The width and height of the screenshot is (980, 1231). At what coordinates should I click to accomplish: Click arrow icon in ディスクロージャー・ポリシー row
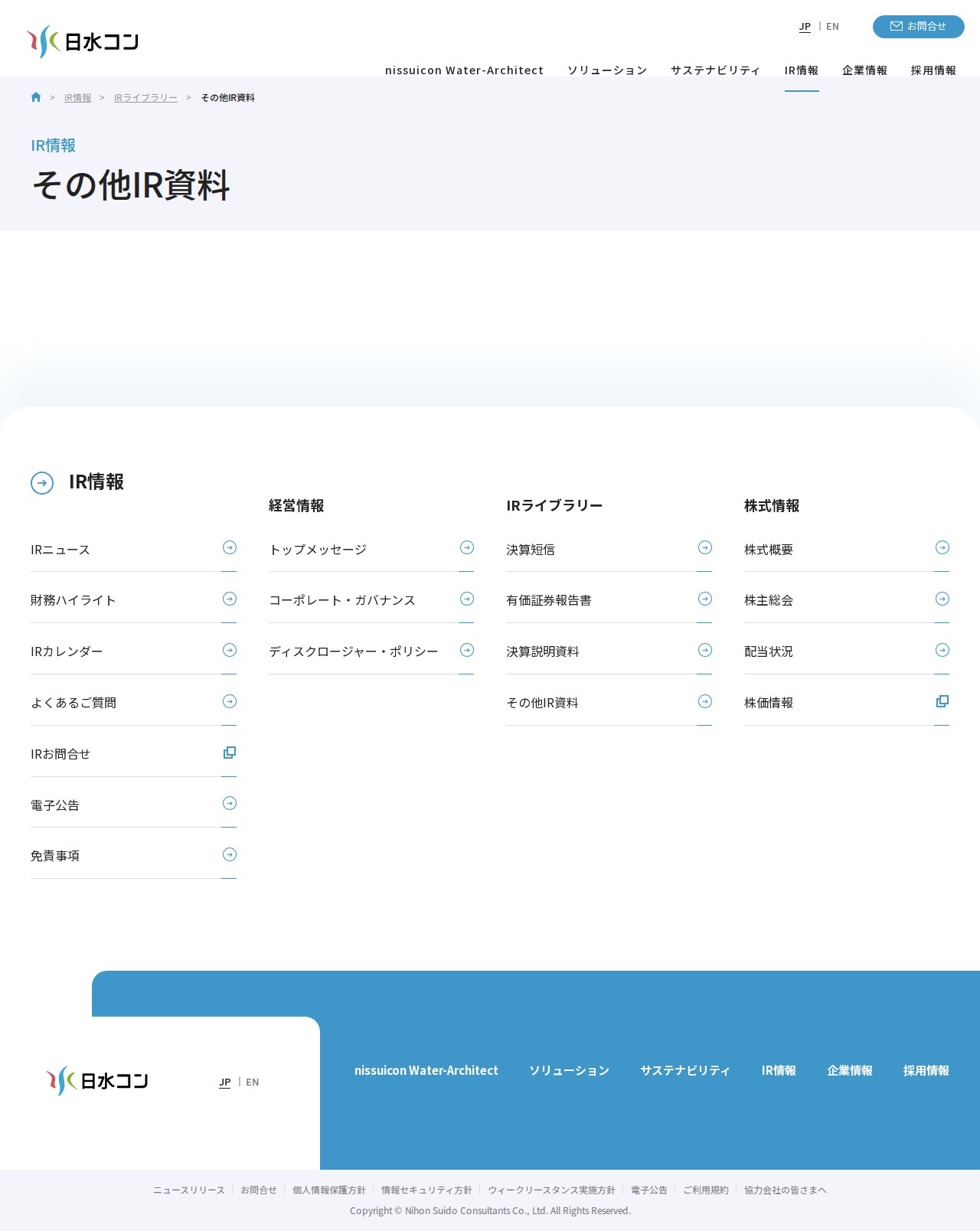point(467,650)
